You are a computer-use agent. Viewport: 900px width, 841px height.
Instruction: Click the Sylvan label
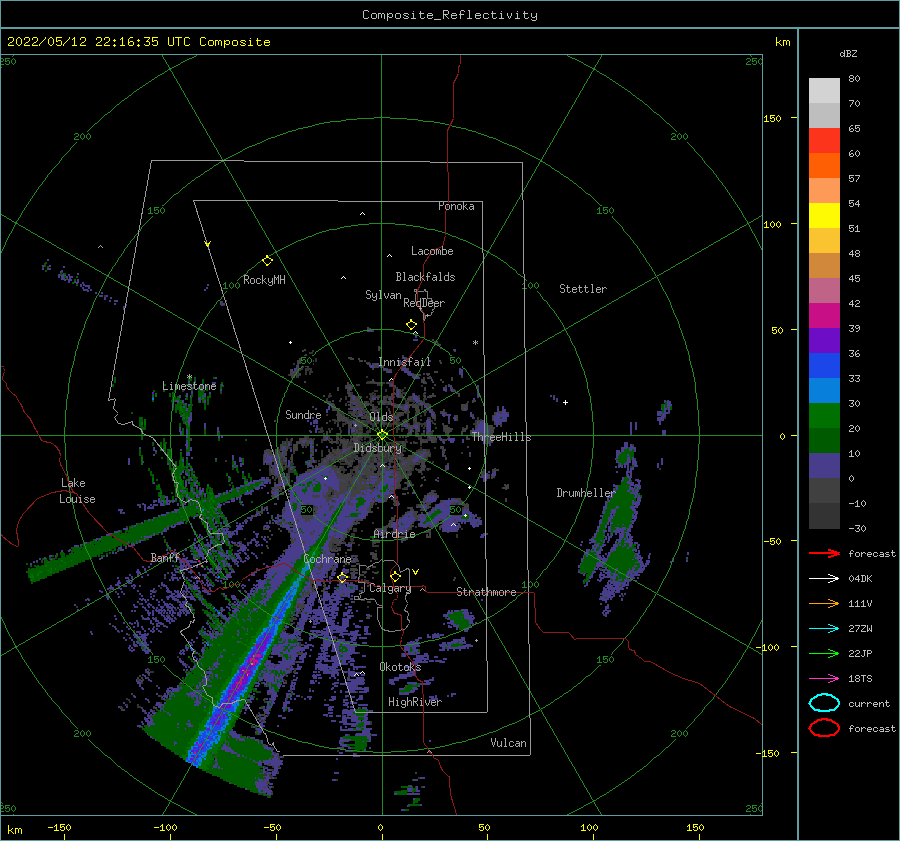point(383,295)
